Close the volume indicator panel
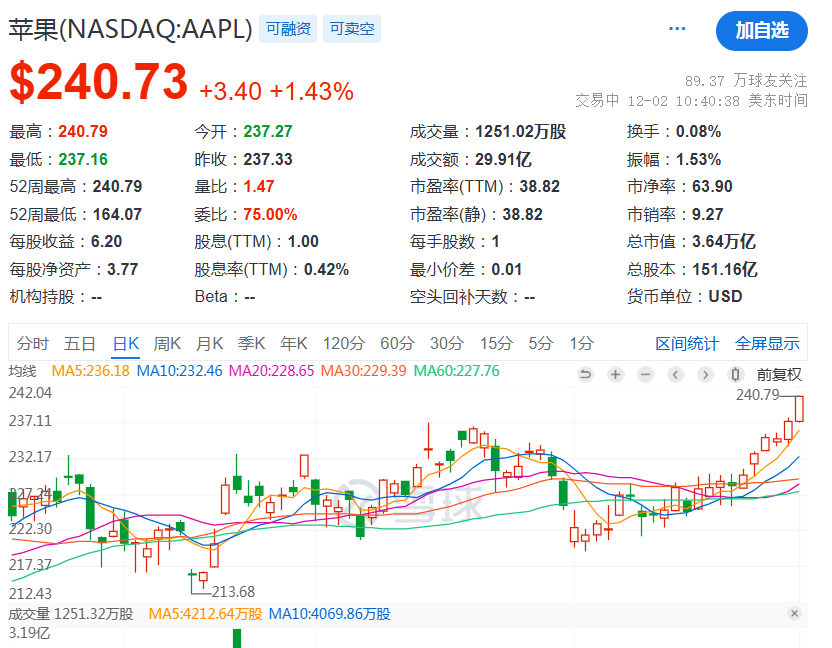 794,613
